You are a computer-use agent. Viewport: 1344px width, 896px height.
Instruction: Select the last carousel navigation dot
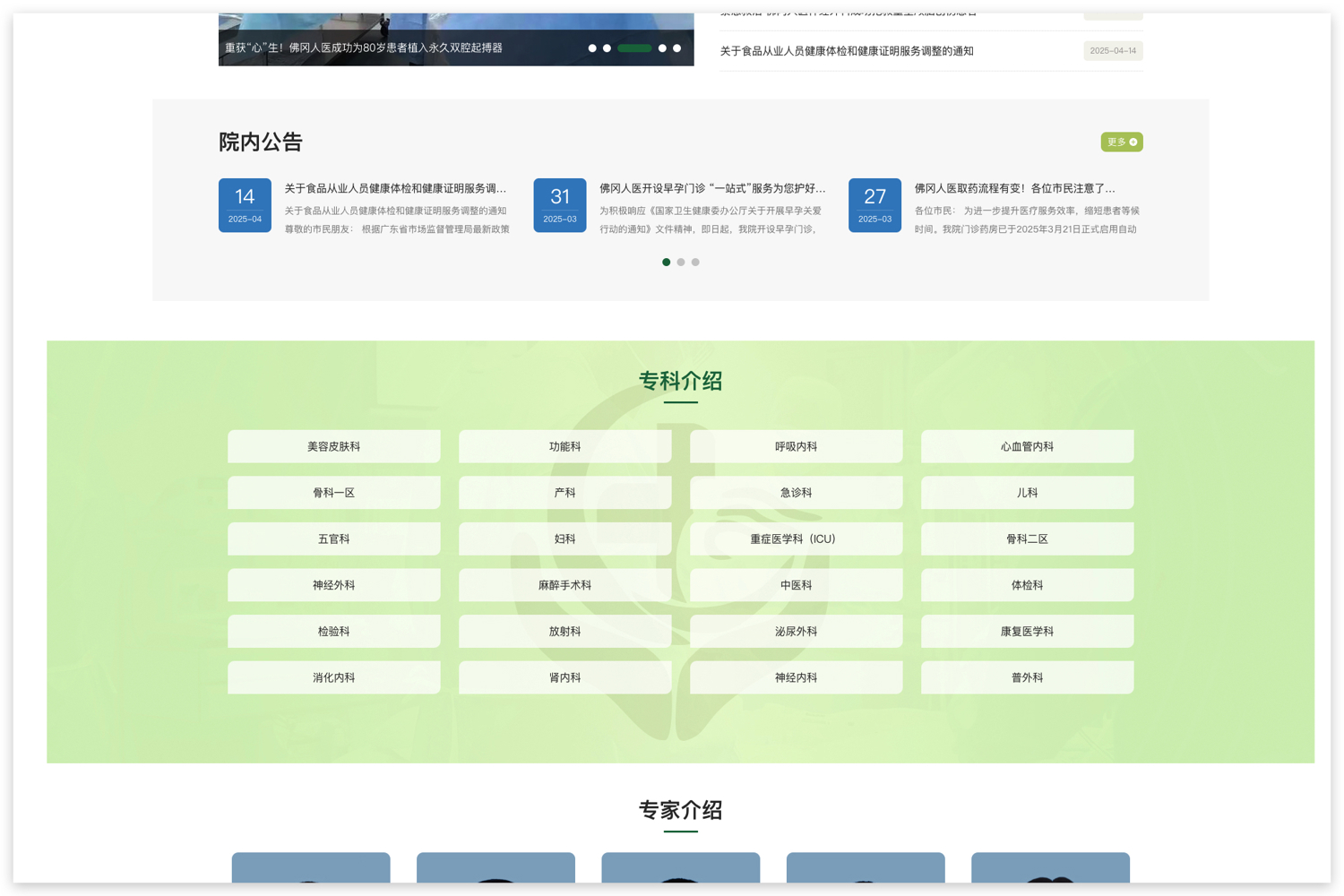pyautogui.click(x=678, y=47)
